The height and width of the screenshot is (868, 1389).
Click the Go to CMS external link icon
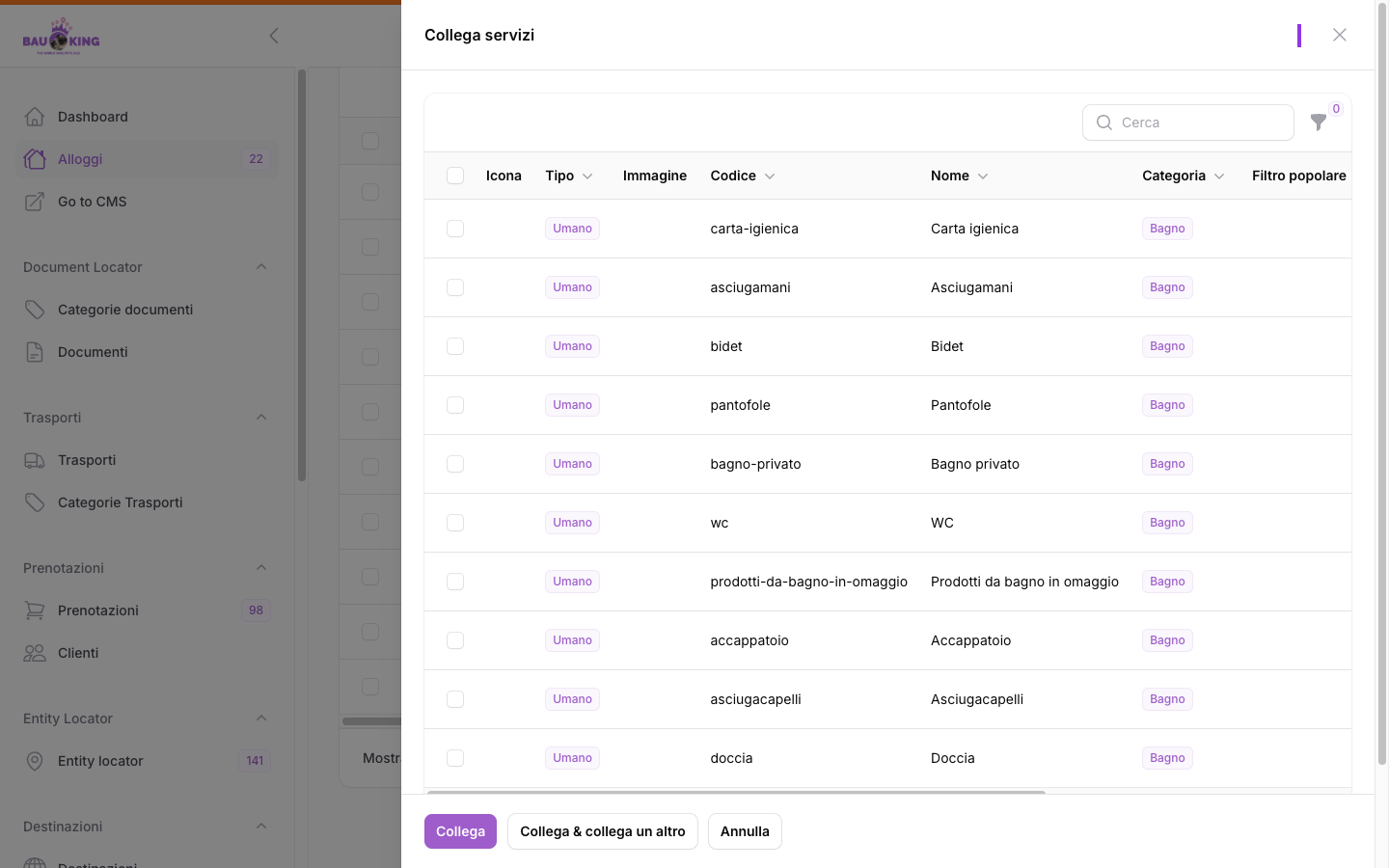click(35, 202)
